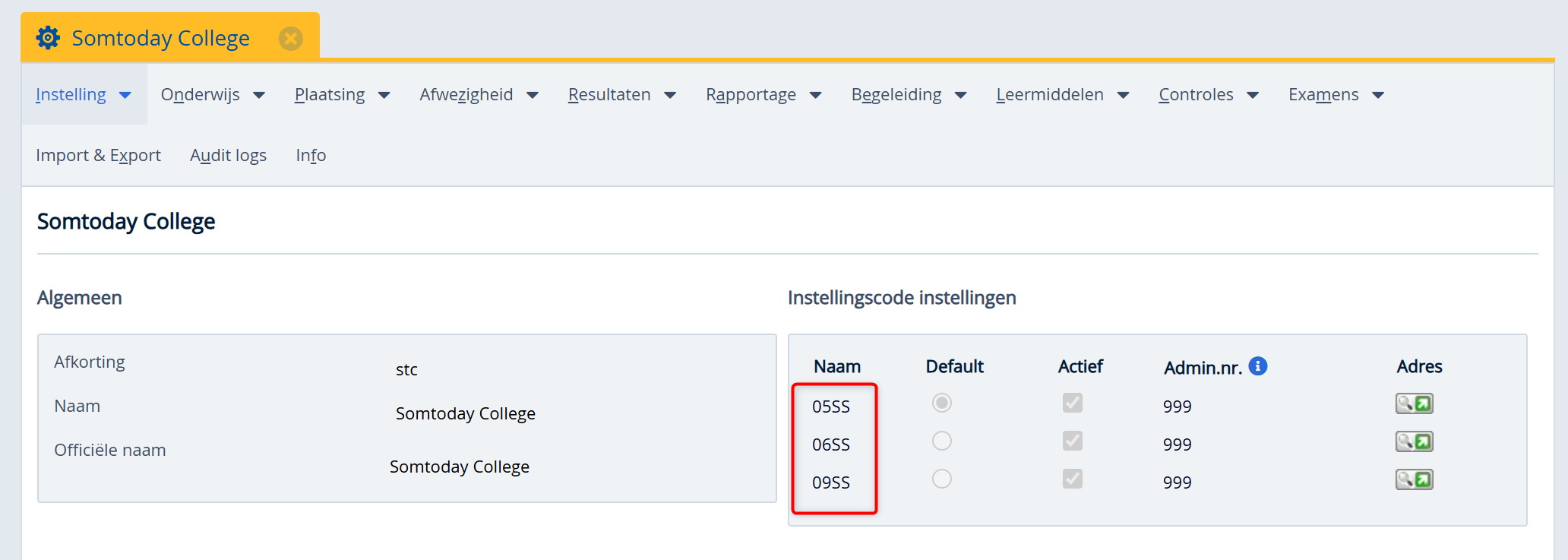Open address lookup icon for 06SS

(x=1414, y=441)
